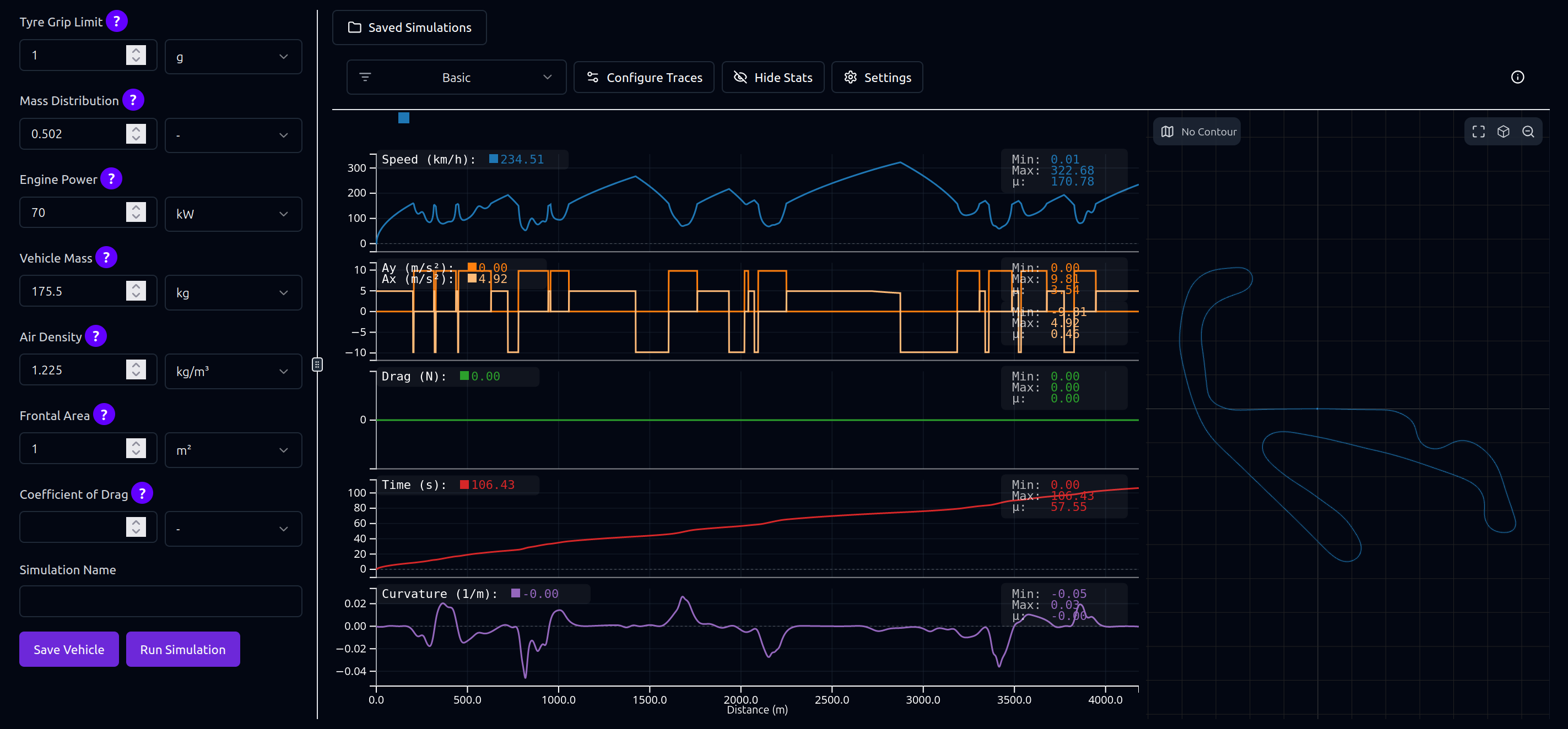Open the Vehicle Mass kg unit dropdown
The width and height of the screenshot is (1568, 729).
(233, 293)
